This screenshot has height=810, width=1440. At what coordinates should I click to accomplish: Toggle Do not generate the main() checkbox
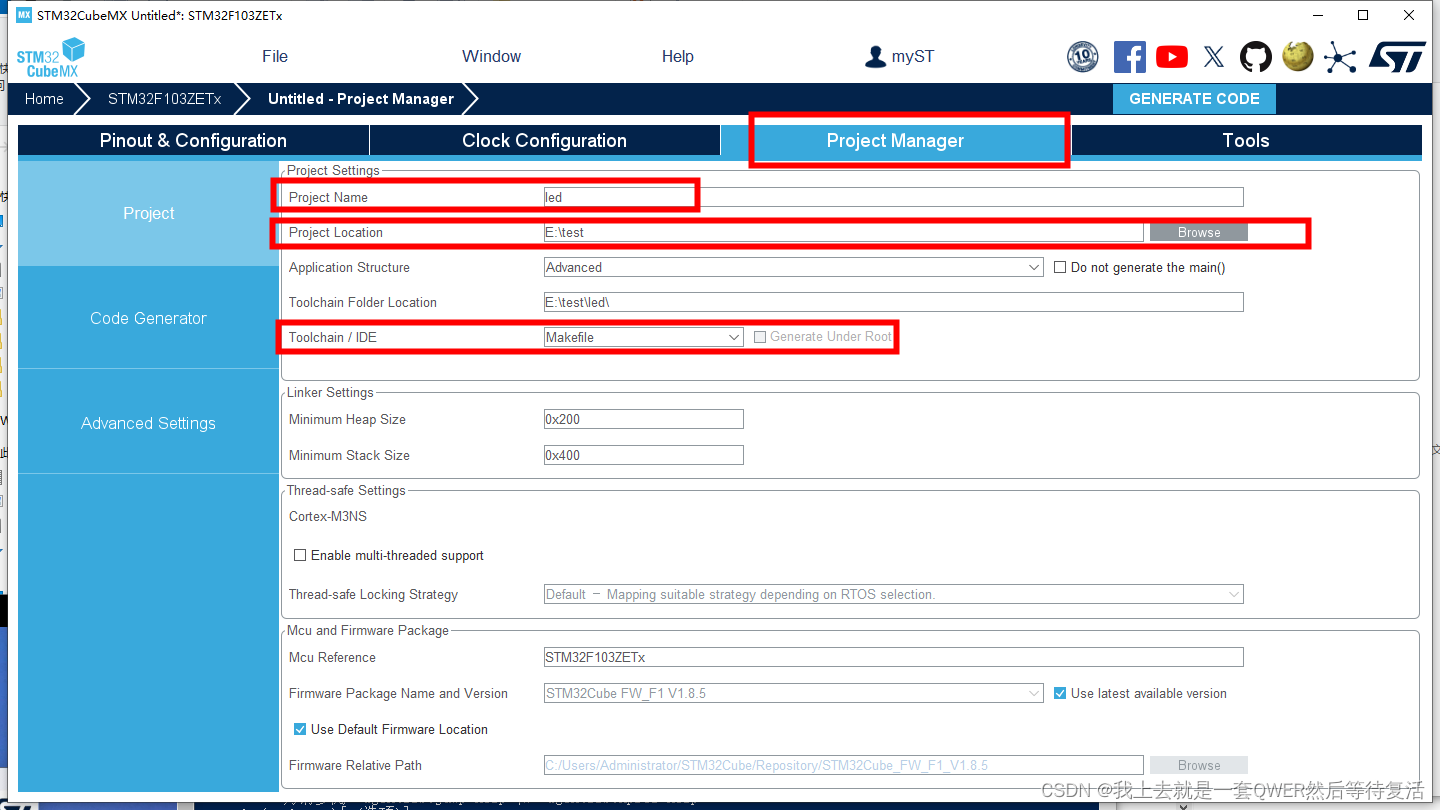pos(1061,267)
